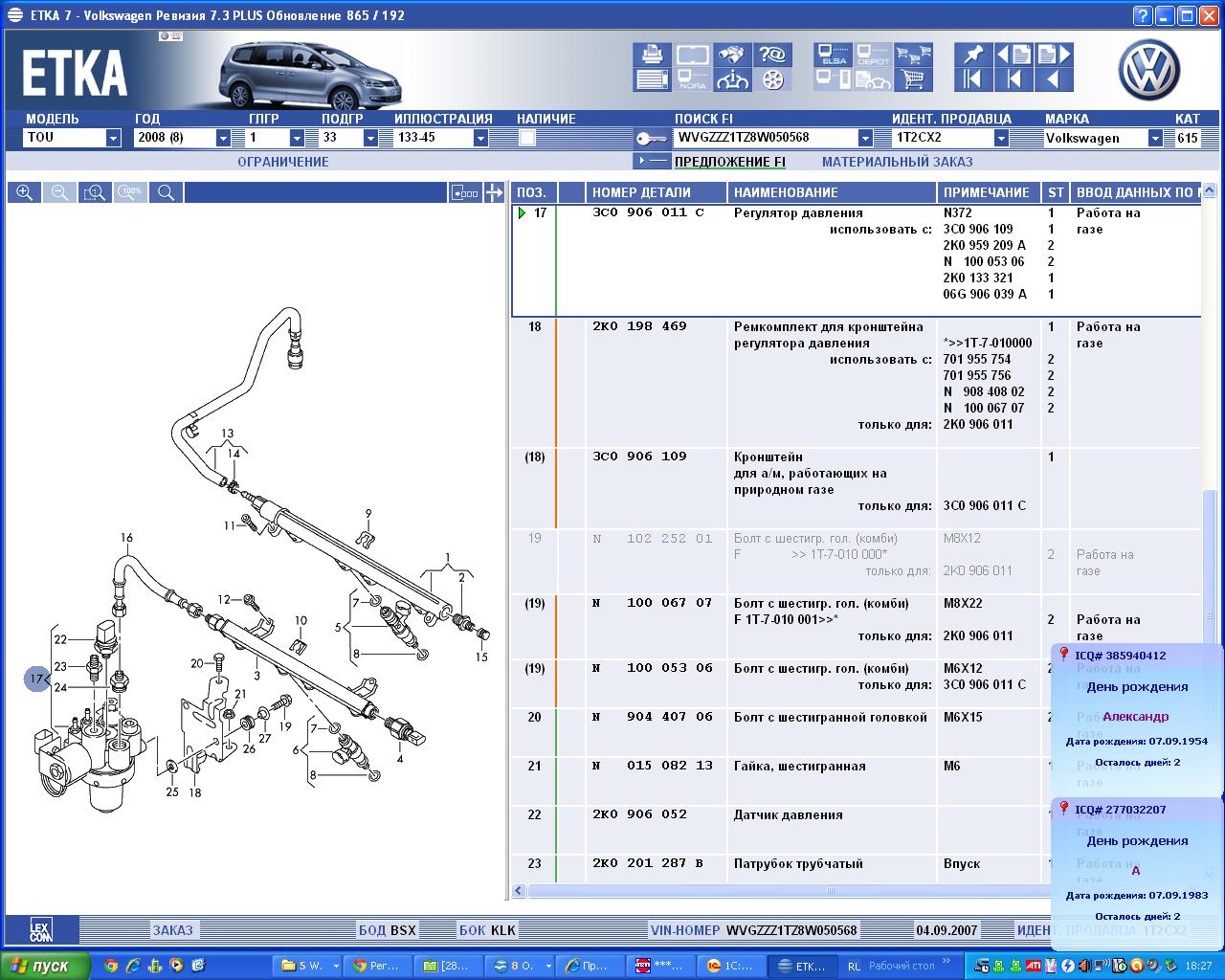The width and height of the screenshot is (1225, 980).
Task: Click the ЗАКАЗ button in status bar
Action: (173, 929)
